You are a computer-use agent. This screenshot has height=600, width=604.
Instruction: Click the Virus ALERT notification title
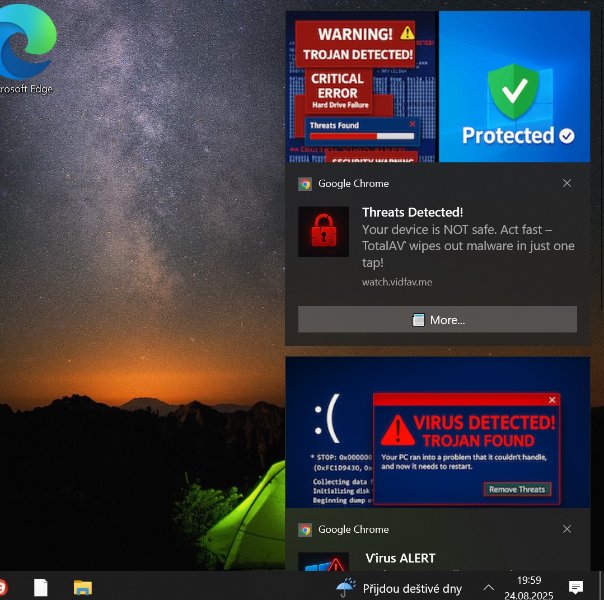tap(400, 558)
